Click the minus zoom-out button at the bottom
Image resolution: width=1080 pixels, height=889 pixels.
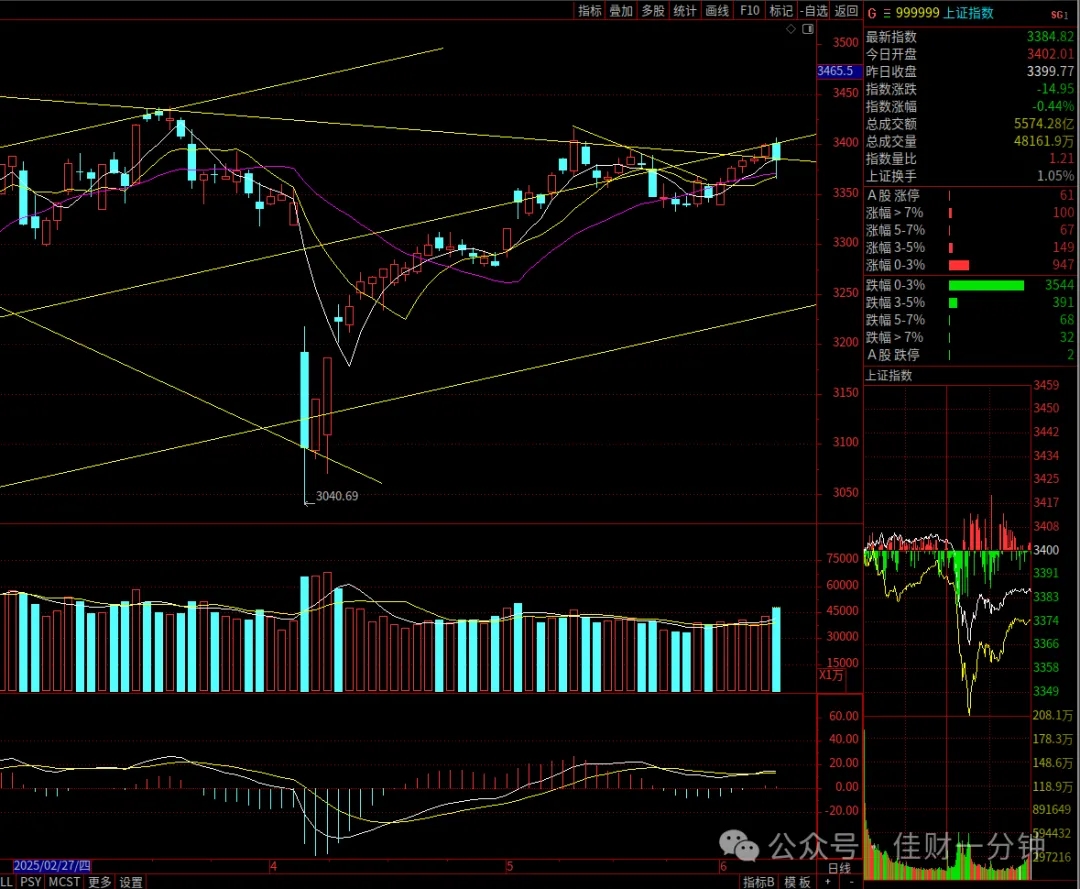[851, 882]
